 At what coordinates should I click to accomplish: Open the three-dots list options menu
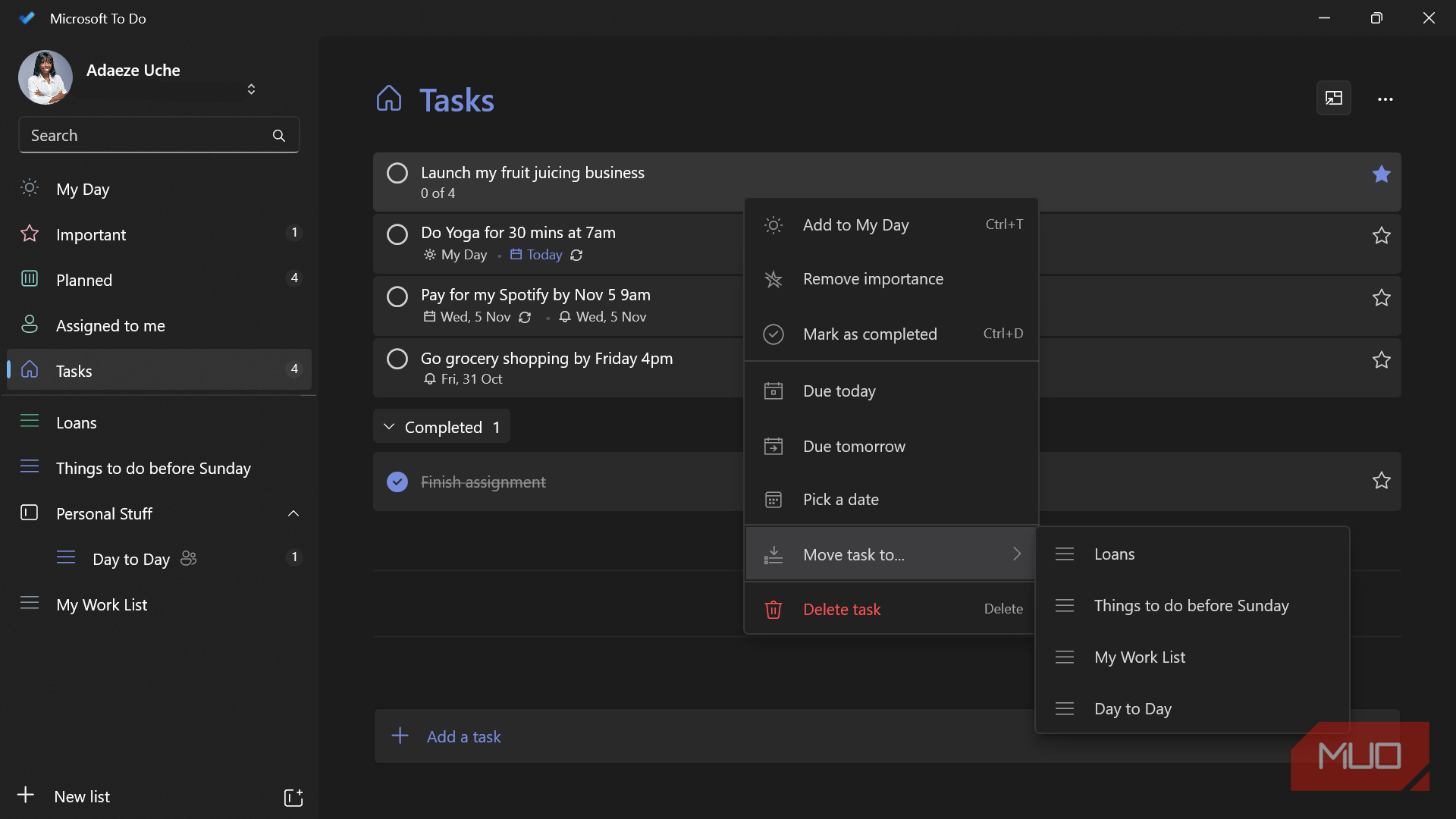1385,99
